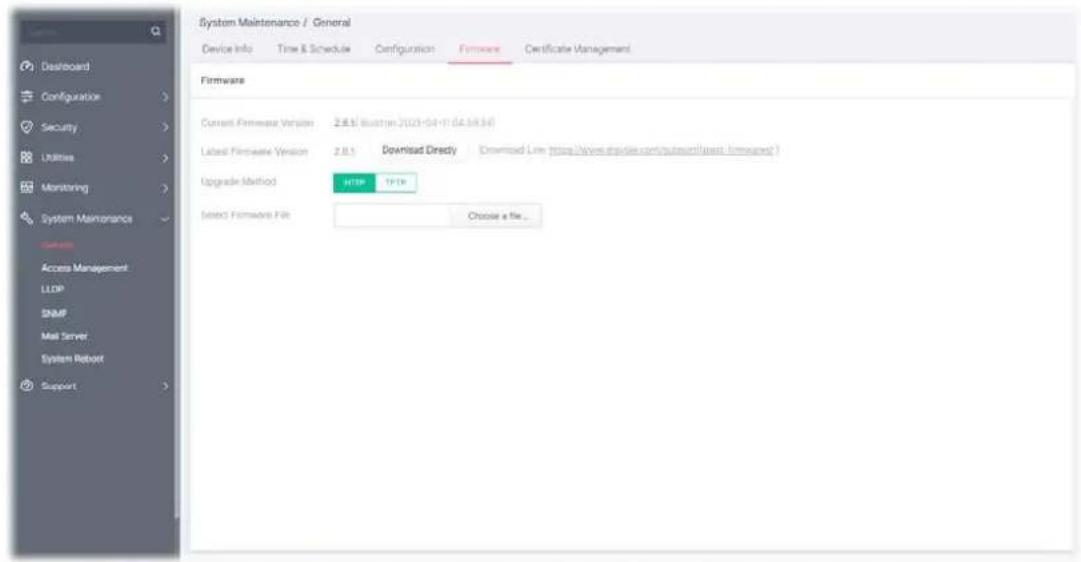Open Dashboard in the sidebar
The width and height of the screenshot is (1081, 562).
[x=65, y=67]
